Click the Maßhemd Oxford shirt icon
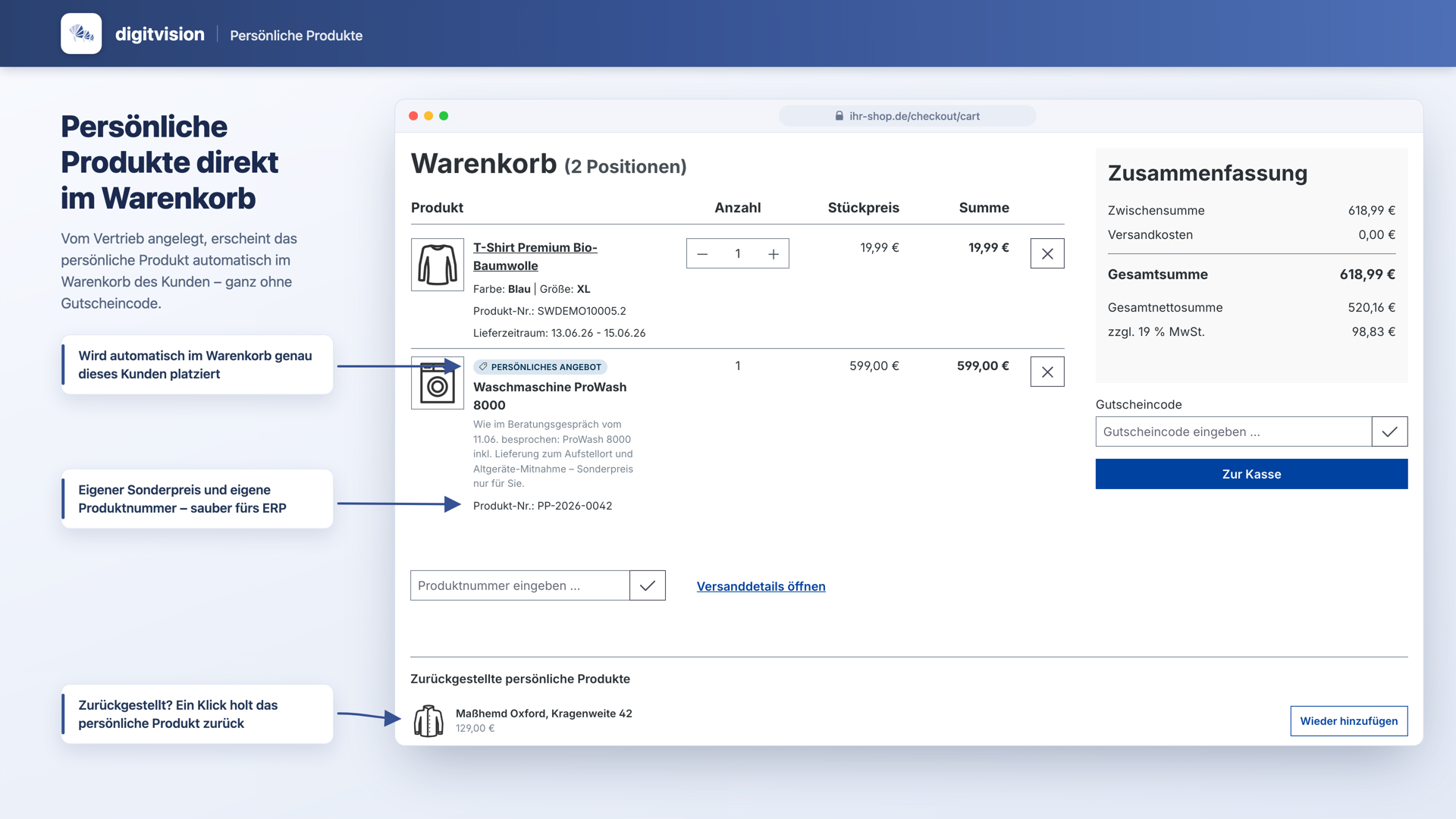The height and width of the screenshot is (819, 1456). click(x=428, y=720)
